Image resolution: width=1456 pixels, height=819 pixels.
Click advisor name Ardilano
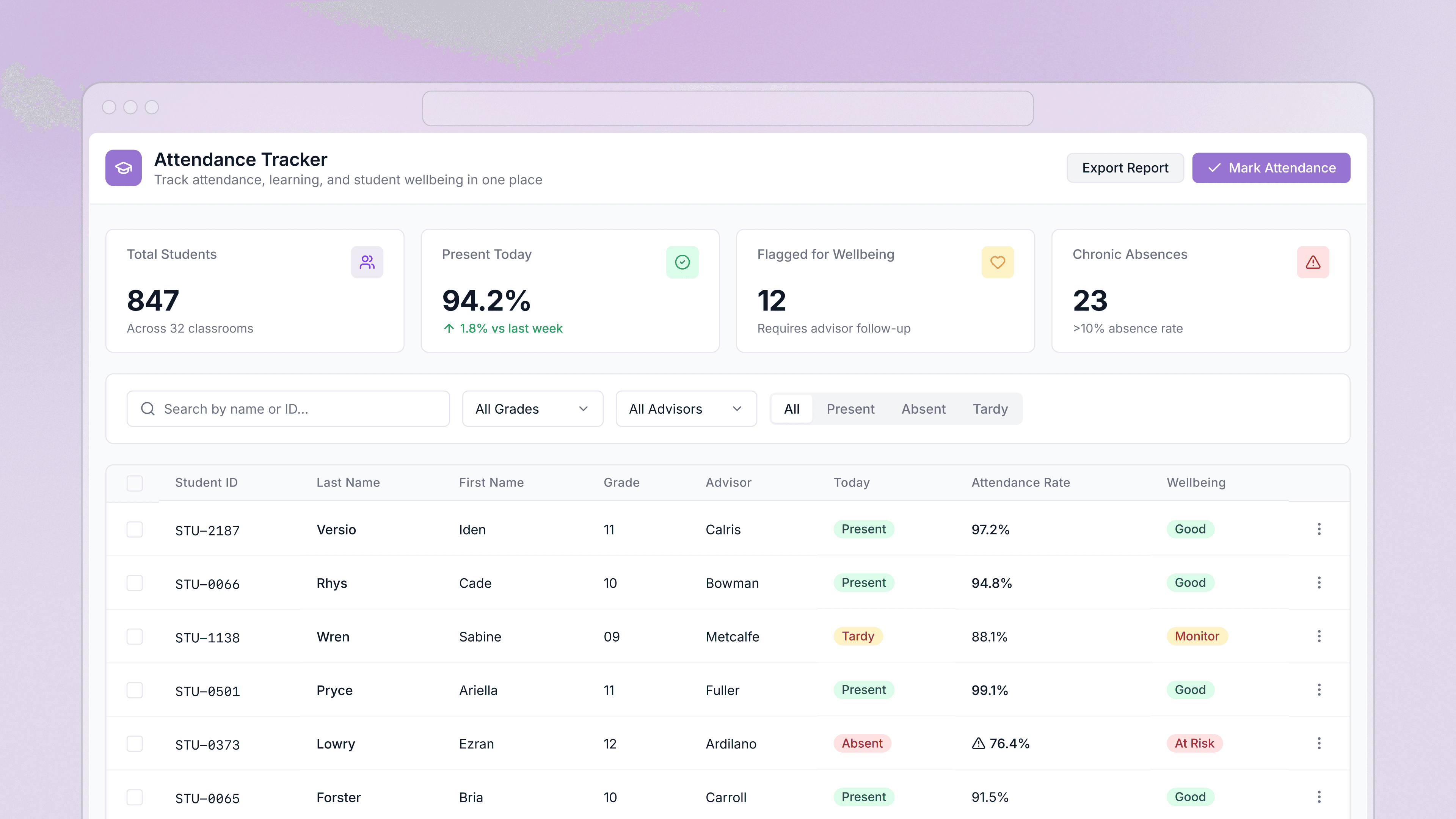pos(731,744)
